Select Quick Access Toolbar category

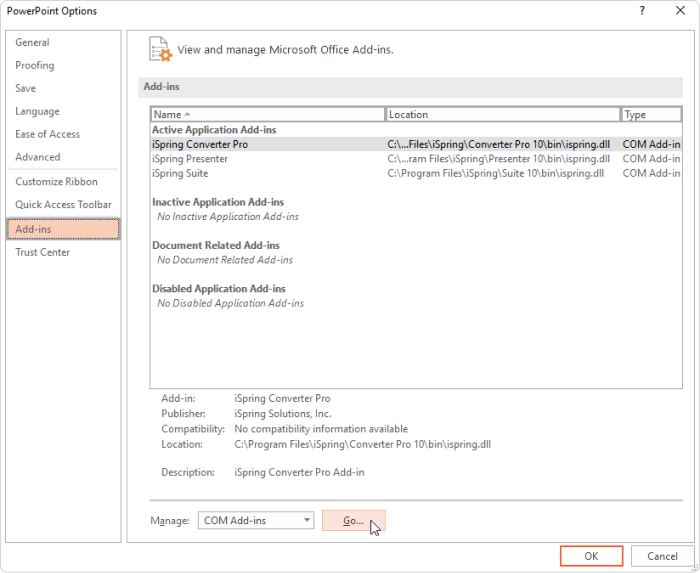(63, 204)
